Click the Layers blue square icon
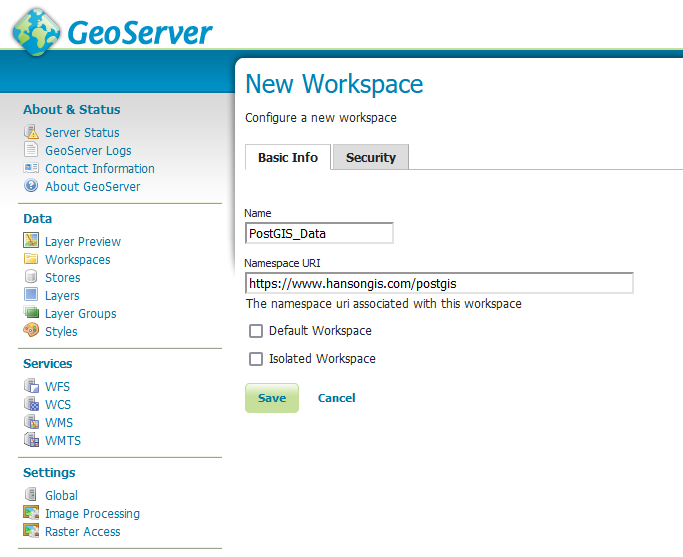 31,295
